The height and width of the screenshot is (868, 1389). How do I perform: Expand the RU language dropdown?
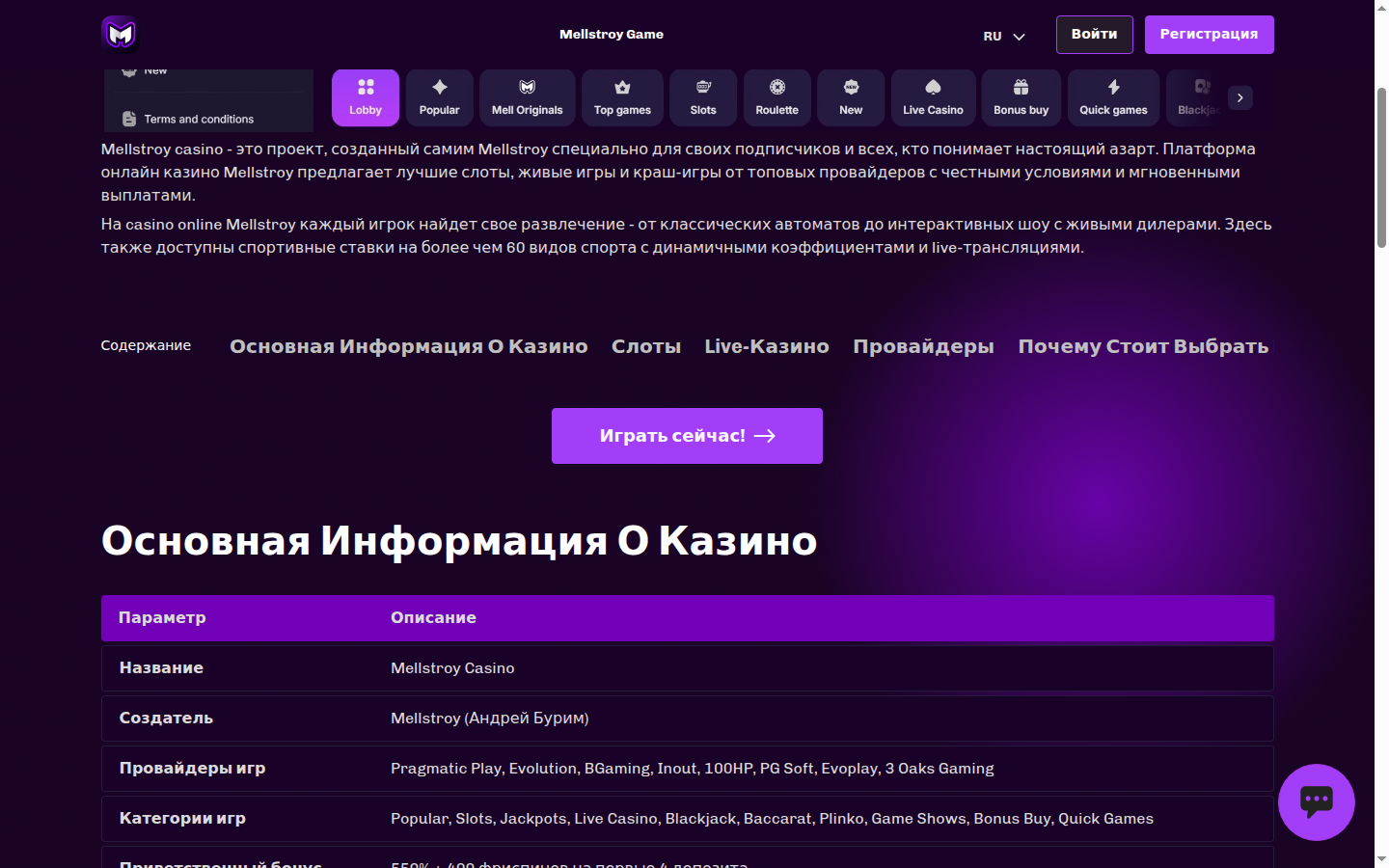[1004, 36]
